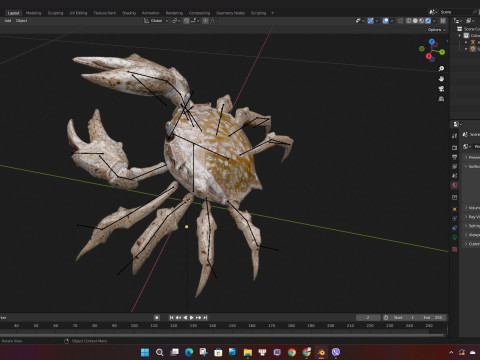
Task: Open Google Chrome from the taskbar
Action: click(292, 352)
